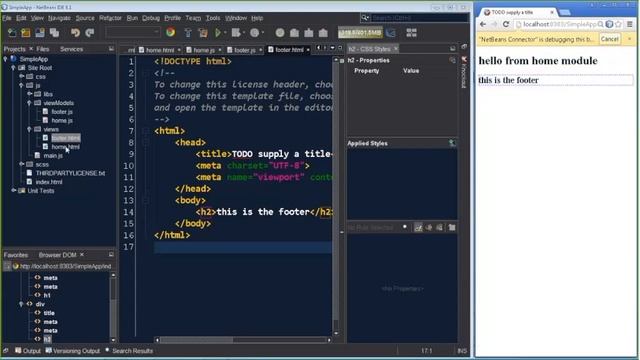Click the Build Project hammer icon

188,33
